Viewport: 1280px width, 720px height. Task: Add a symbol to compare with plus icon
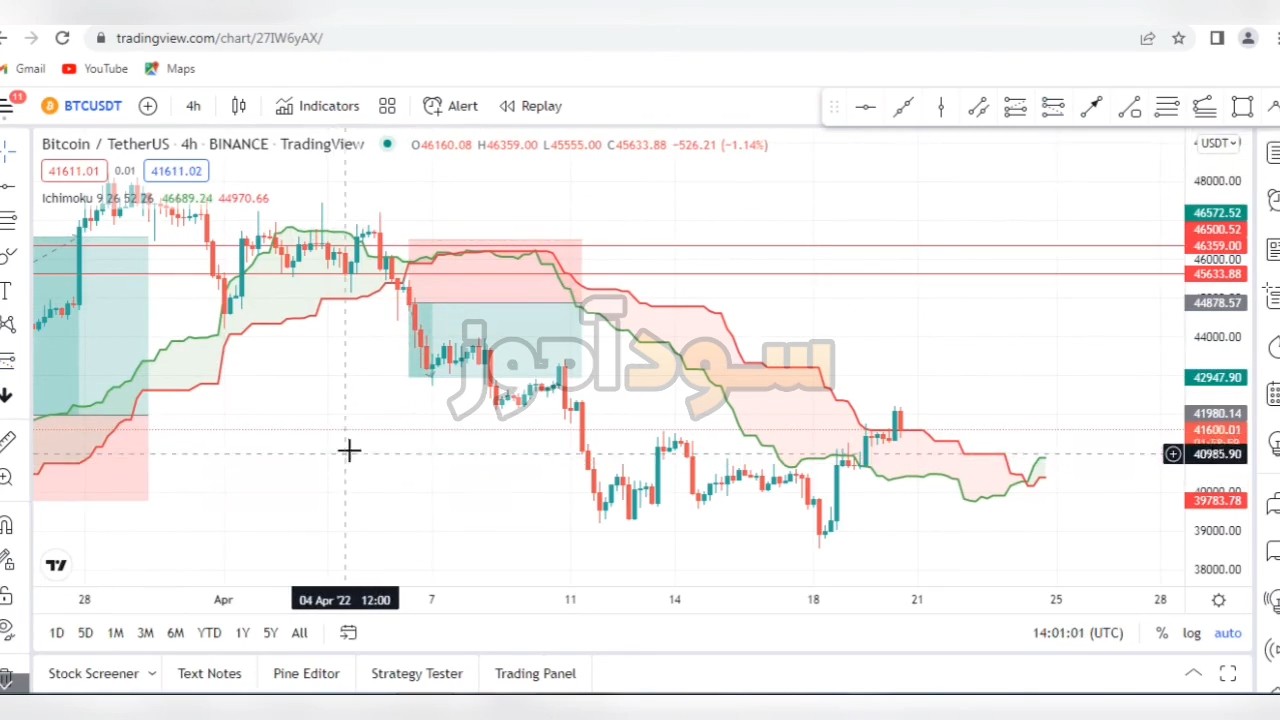(148, 106)
